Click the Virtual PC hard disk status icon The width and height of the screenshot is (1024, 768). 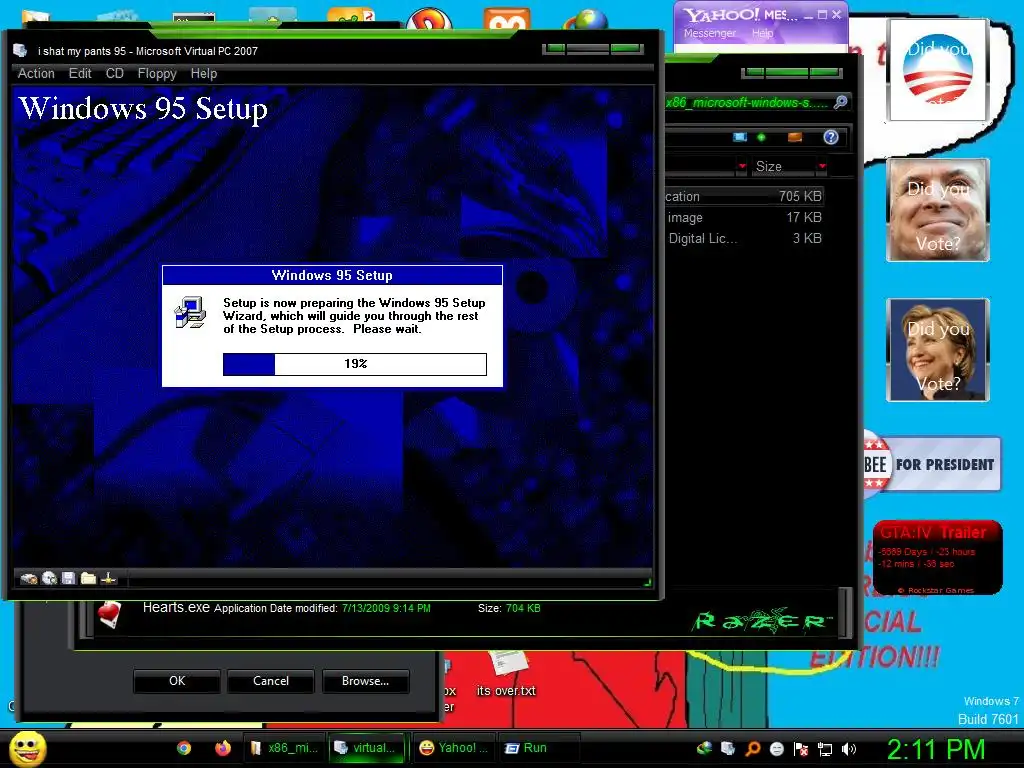click(29, 579)
